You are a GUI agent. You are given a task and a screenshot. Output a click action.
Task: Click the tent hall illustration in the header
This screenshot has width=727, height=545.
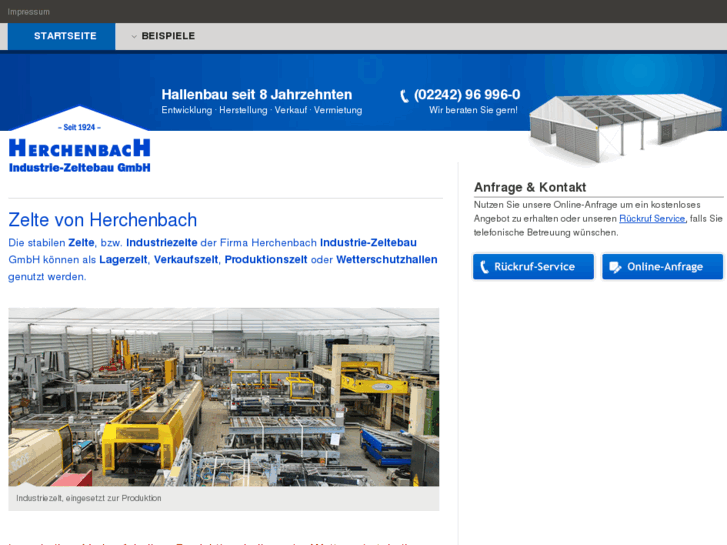pos(625,128)
